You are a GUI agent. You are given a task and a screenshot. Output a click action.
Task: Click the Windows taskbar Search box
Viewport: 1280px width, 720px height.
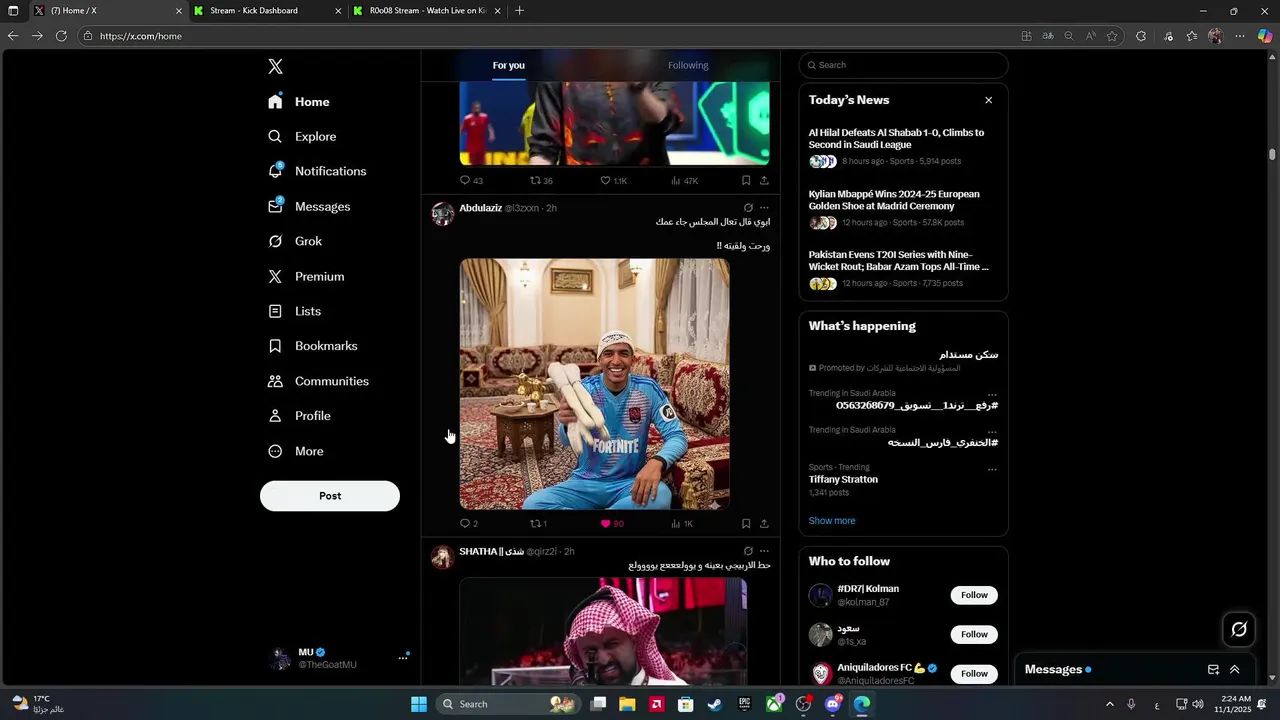pyautogui.click(x=508, y=704)
